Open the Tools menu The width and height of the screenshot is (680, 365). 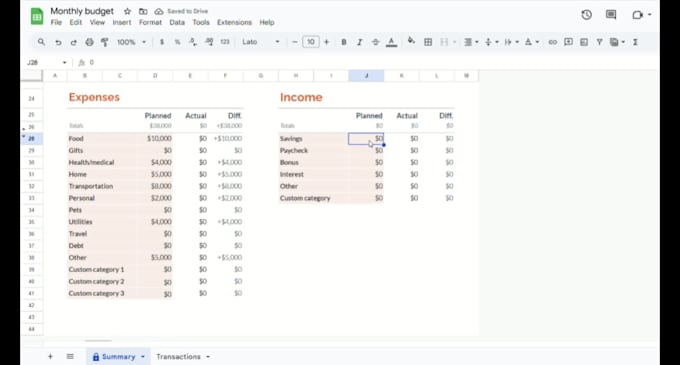pos(201,23)
